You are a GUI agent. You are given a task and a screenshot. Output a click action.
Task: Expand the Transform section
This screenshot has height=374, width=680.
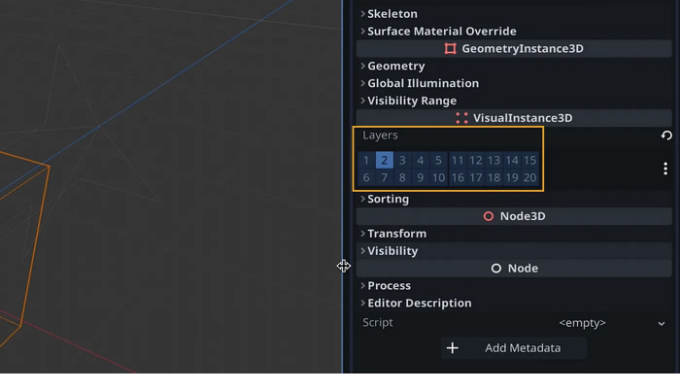(x=514, y=233)
